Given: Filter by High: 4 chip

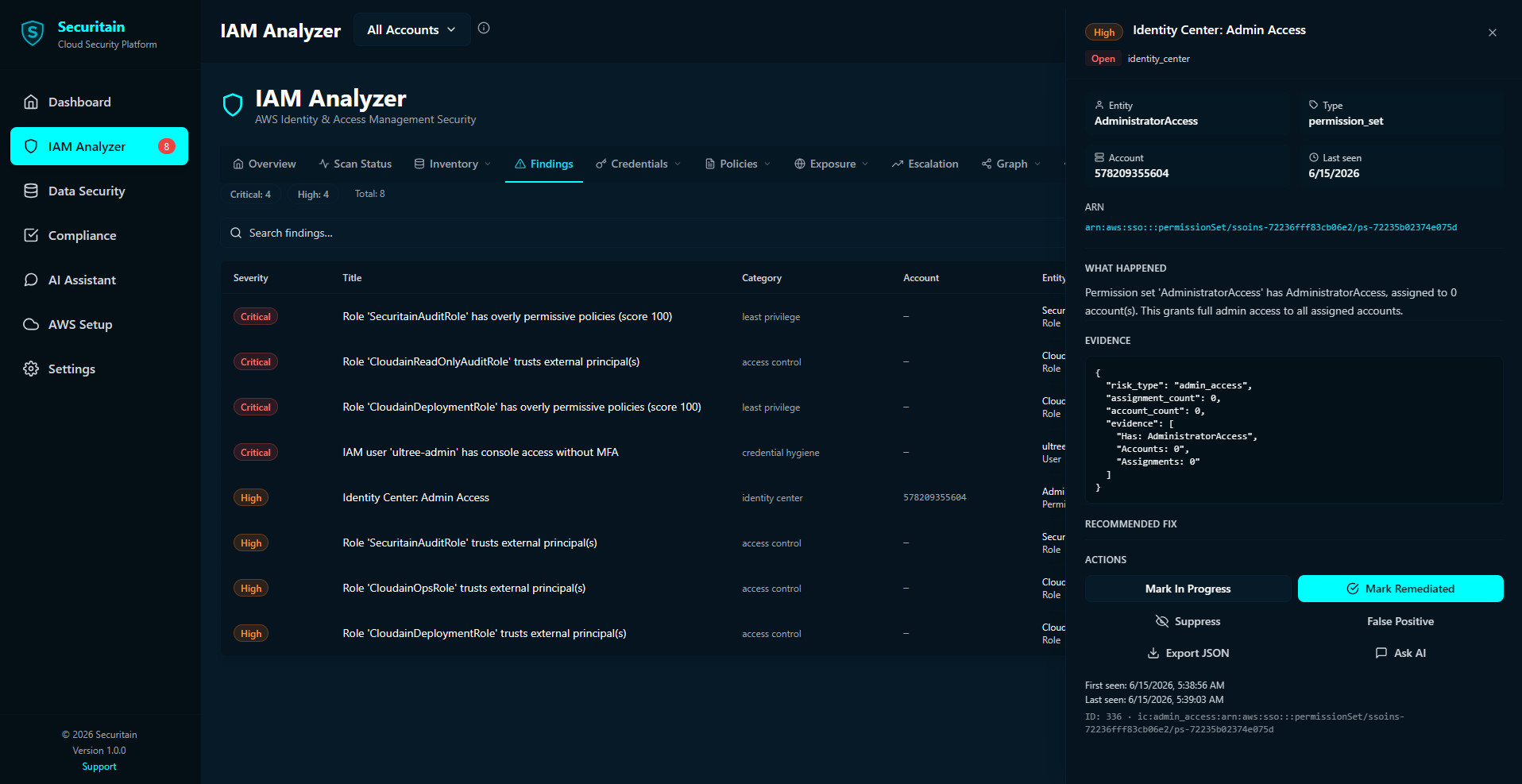Looking at the screenshot, I should (313, 194).
